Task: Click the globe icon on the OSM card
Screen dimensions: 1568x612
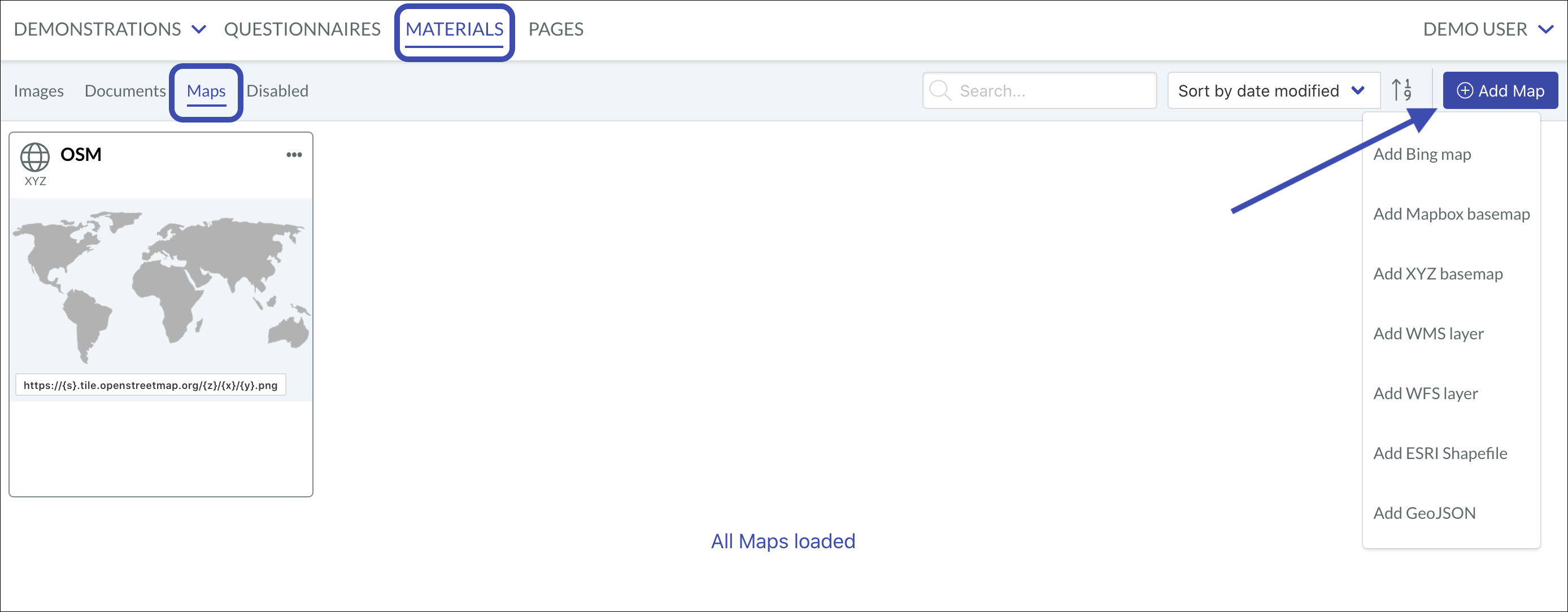Action: coord(36,157)
